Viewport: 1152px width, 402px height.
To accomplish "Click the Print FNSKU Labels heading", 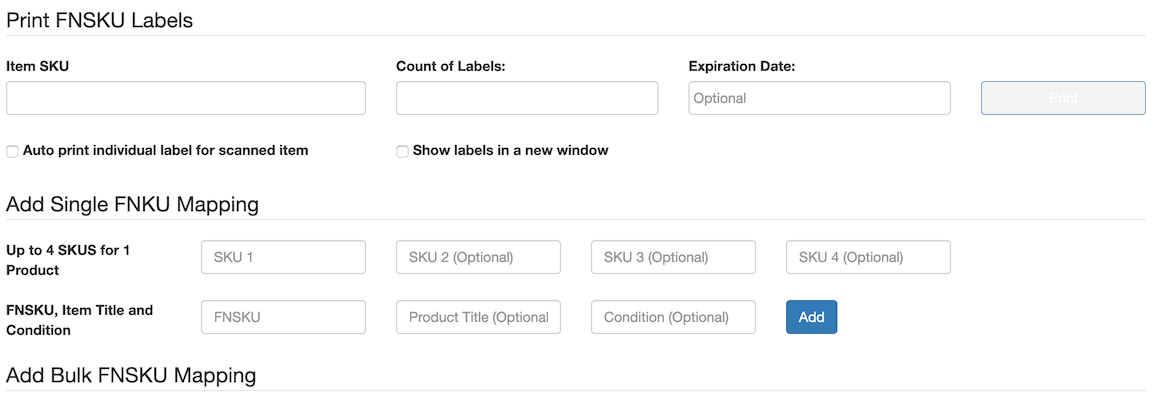I will [99, 21].
